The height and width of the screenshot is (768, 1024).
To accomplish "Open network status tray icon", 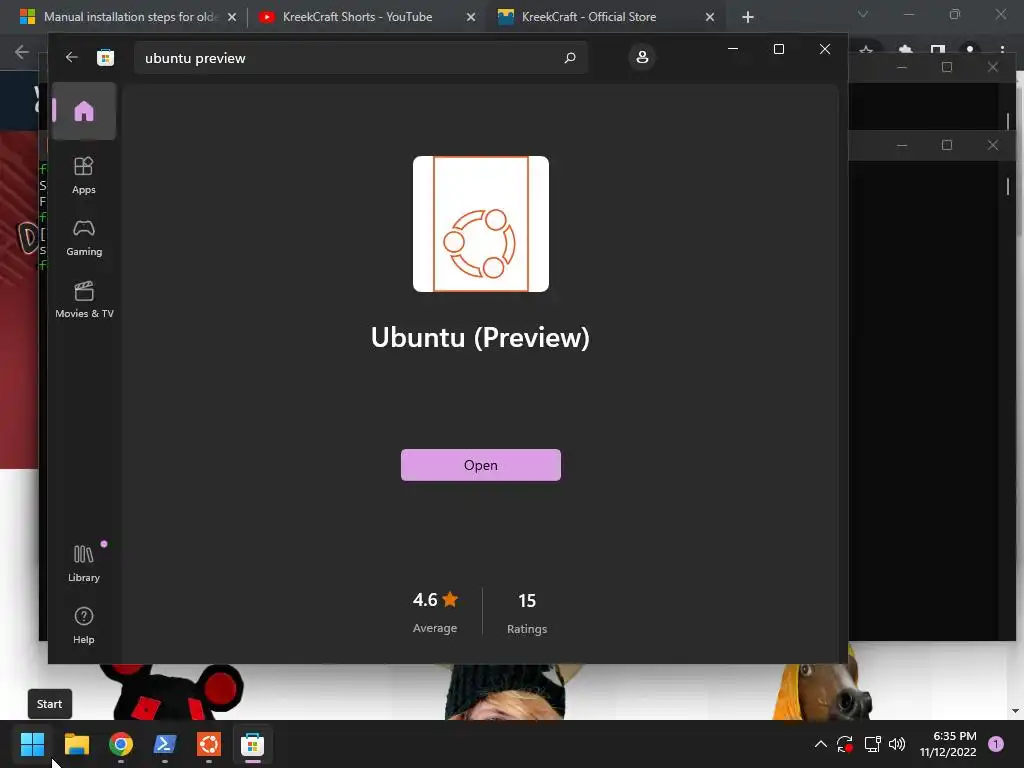I will [872, 744].
